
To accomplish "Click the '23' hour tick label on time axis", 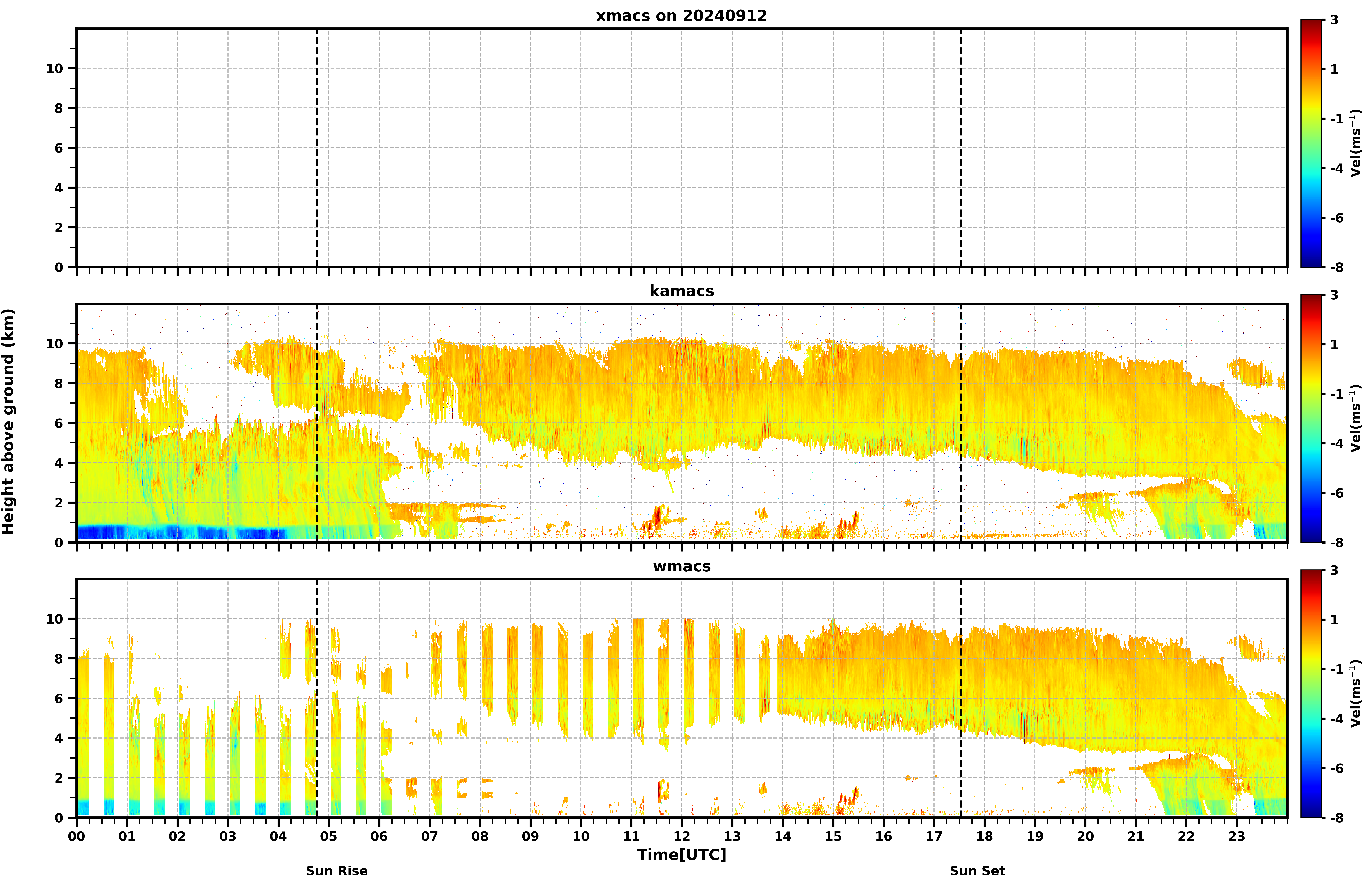I will tap(1237, 836).
